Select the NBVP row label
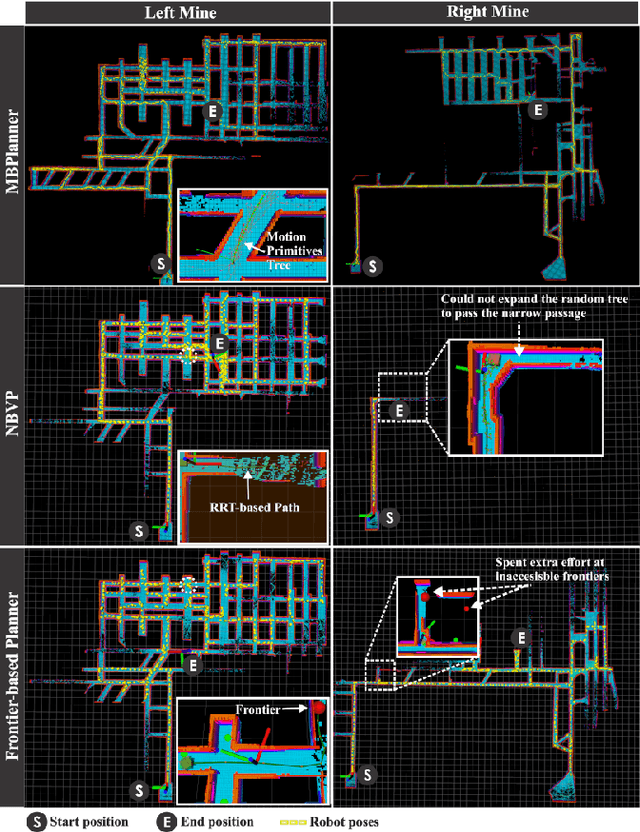The width and height of the screenshot is (640, 832). [x=12, y=414]
